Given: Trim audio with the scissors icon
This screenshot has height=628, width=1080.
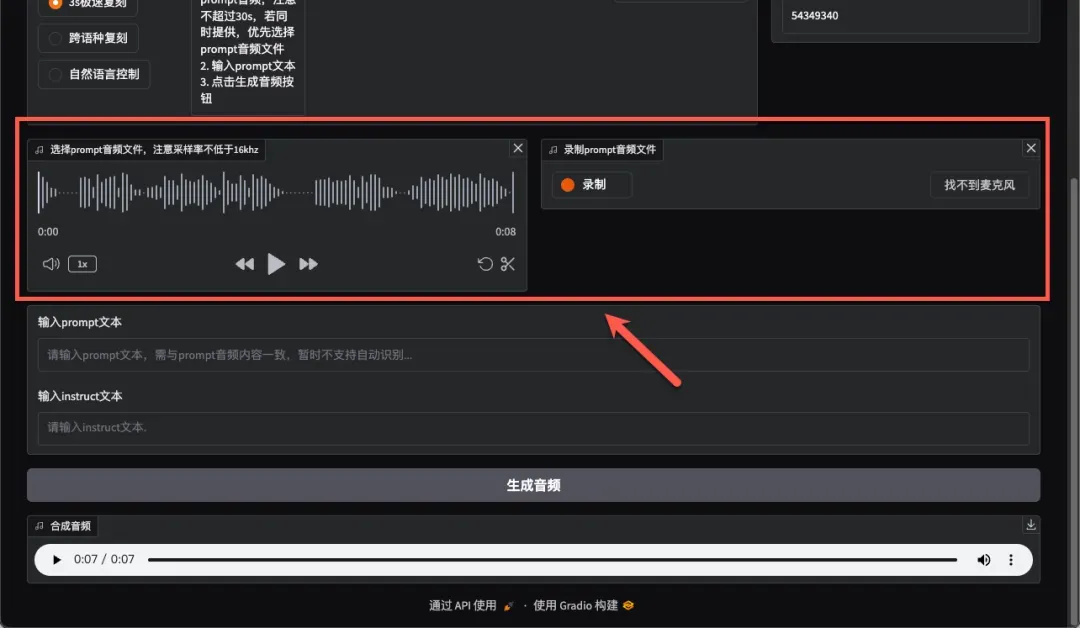Looking at the screenshot, I should pyautogui.click(x=508, y=264).
